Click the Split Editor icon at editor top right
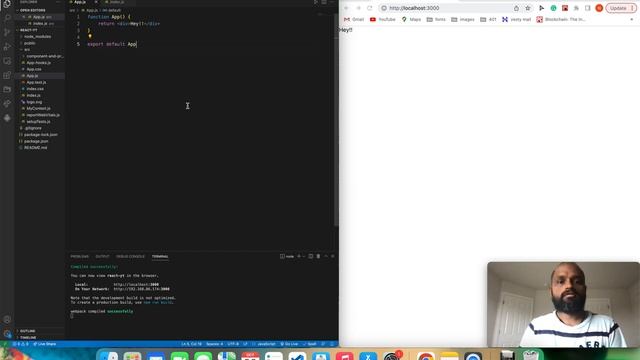The width and height of the screenshot is (640, 360). [x=324, y=2]
